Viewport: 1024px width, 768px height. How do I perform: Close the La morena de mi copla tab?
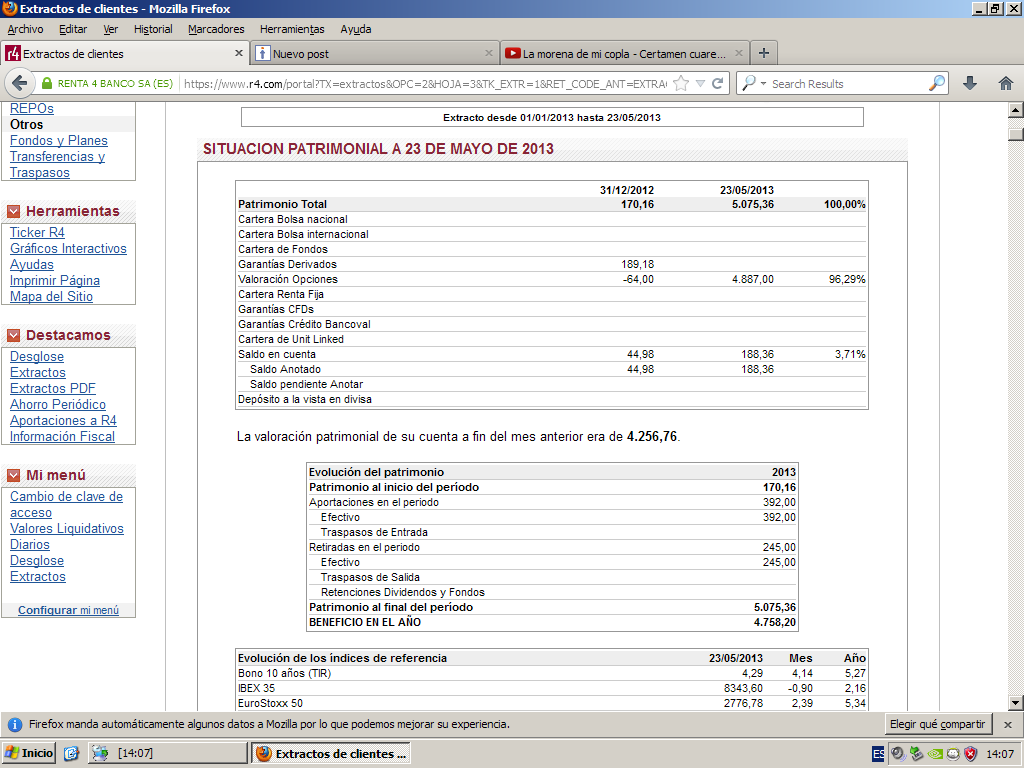tap(739, 53)
